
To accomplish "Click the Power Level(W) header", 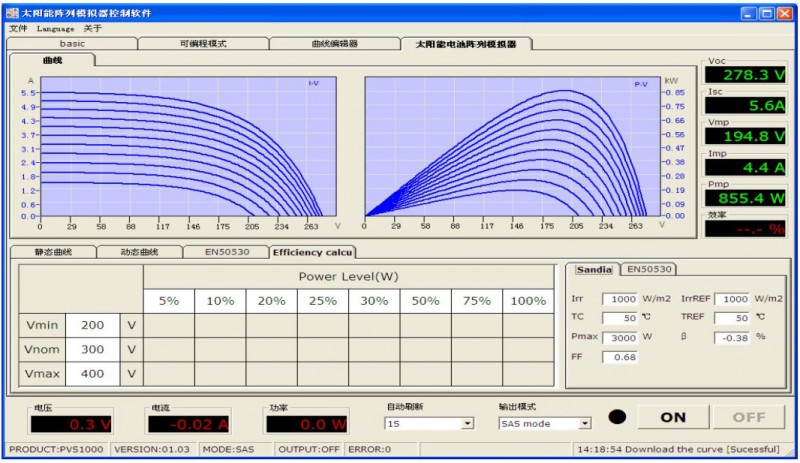I will (x=349, y=277).
